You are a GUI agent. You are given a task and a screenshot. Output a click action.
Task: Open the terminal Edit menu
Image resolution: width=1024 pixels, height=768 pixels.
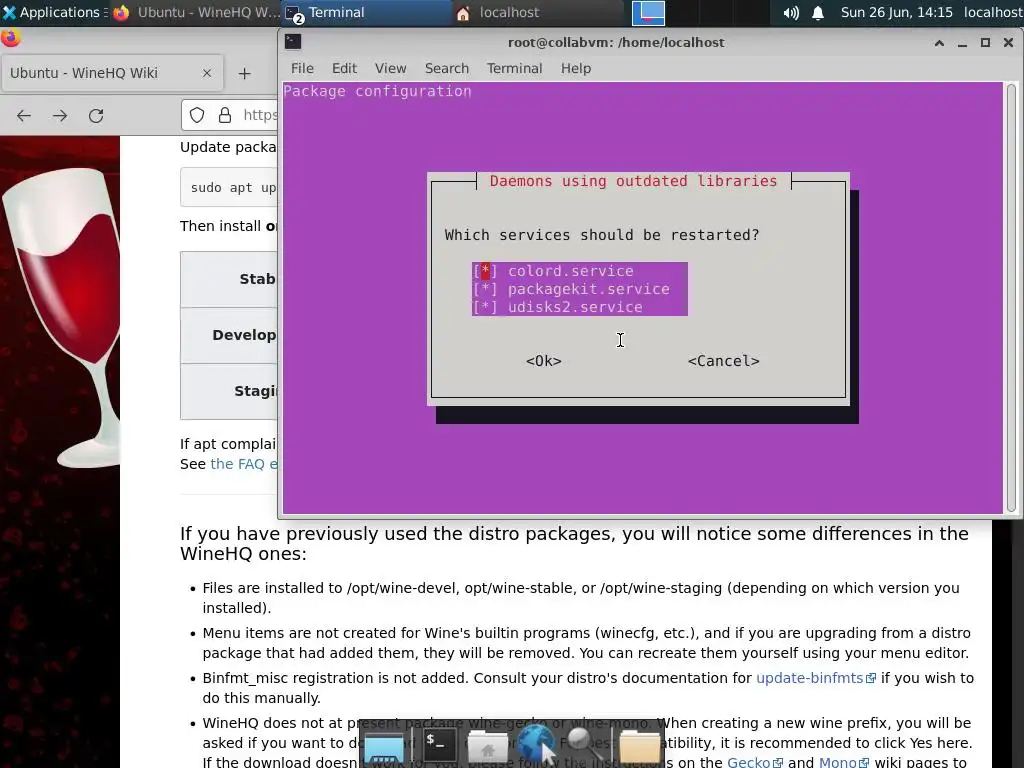[344, 68]
